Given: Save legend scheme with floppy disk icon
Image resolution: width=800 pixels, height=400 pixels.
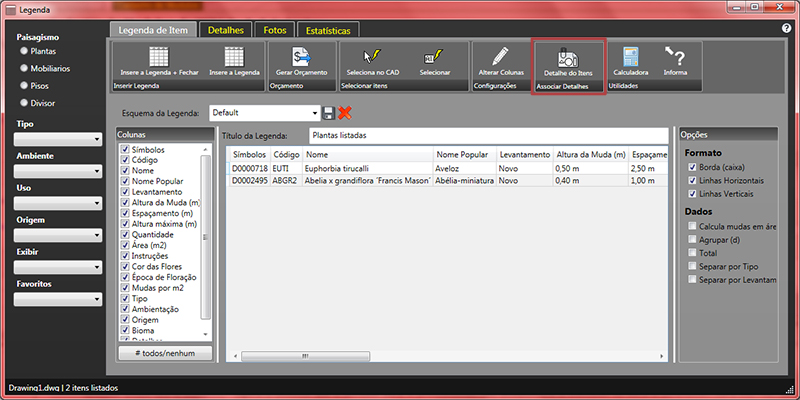Looking at the screenshot, I should click(328, 113).
